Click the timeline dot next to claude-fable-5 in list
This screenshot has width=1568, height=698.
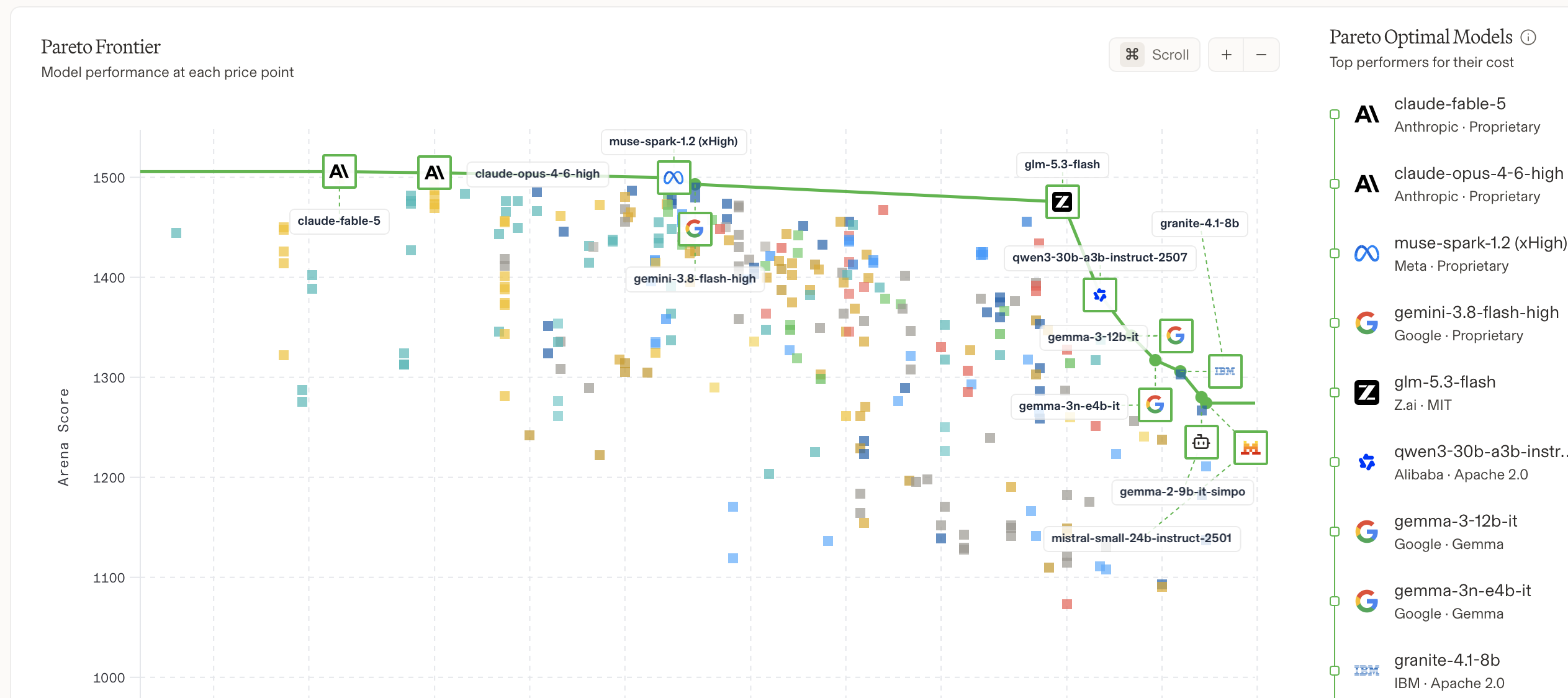click(x=1335, y=114)
